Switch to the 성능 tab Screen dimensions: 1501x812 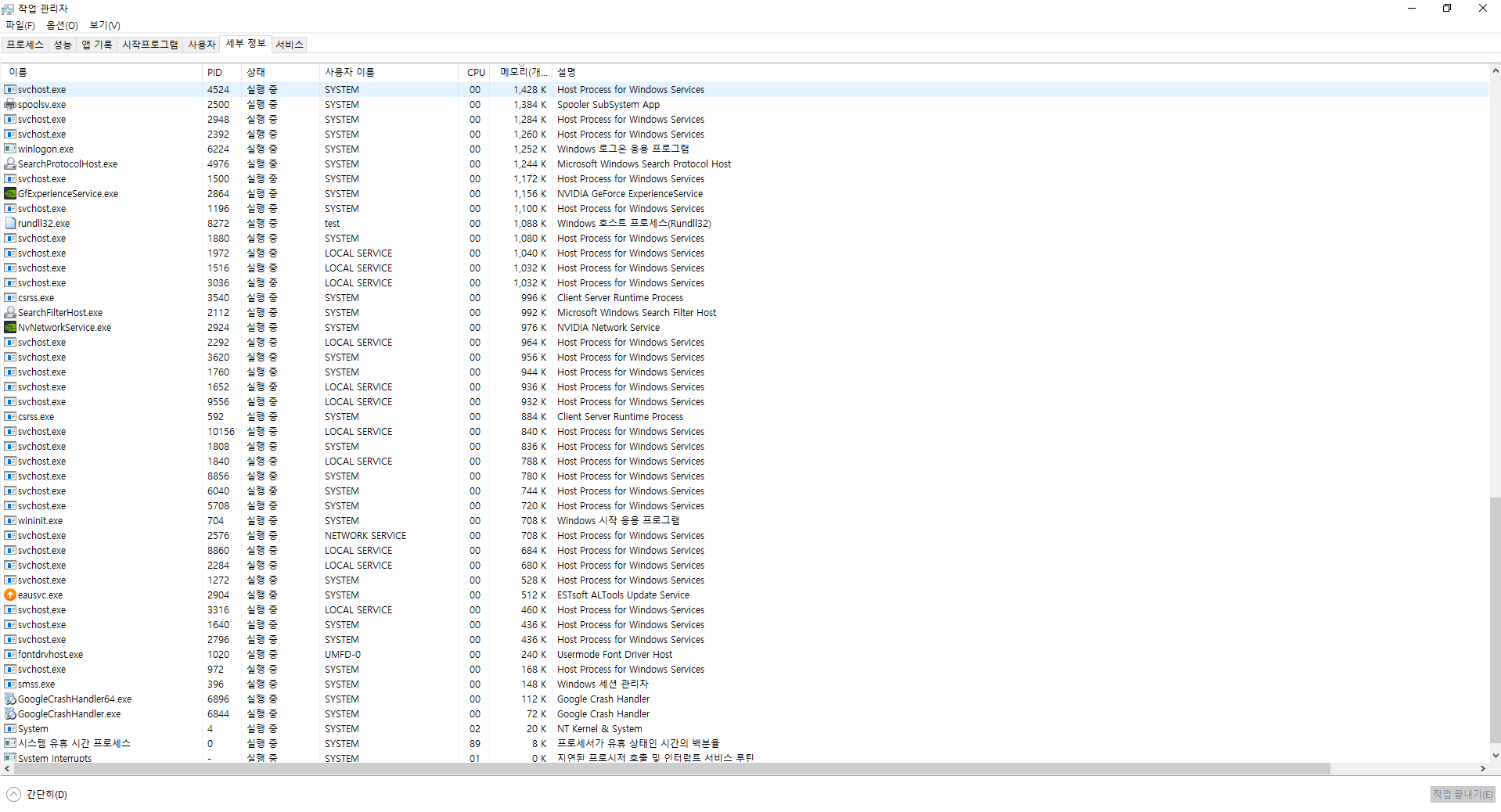63,45
